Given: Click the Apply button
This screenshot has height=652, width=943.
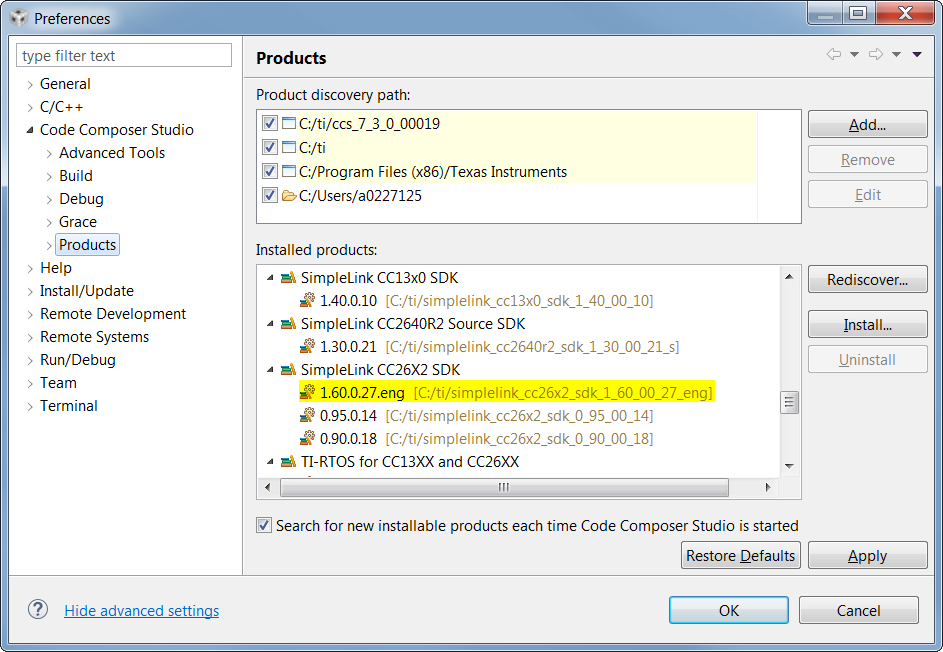Looking at the screenshot, I should tap(867, 555).
